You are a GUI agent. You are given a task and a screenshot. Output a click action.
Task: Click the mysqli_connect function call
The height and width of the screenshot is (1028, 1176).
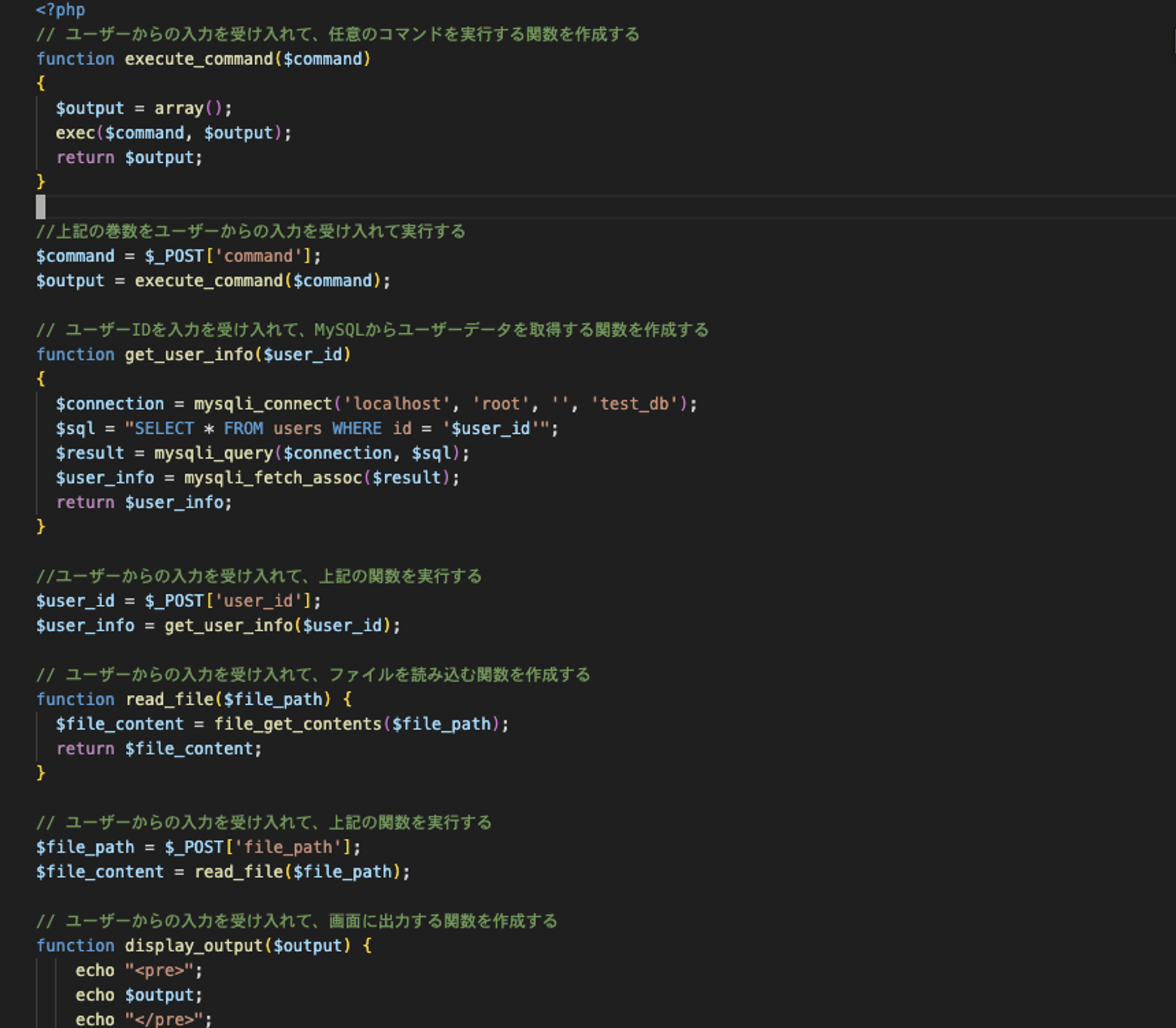pos(263,404)
